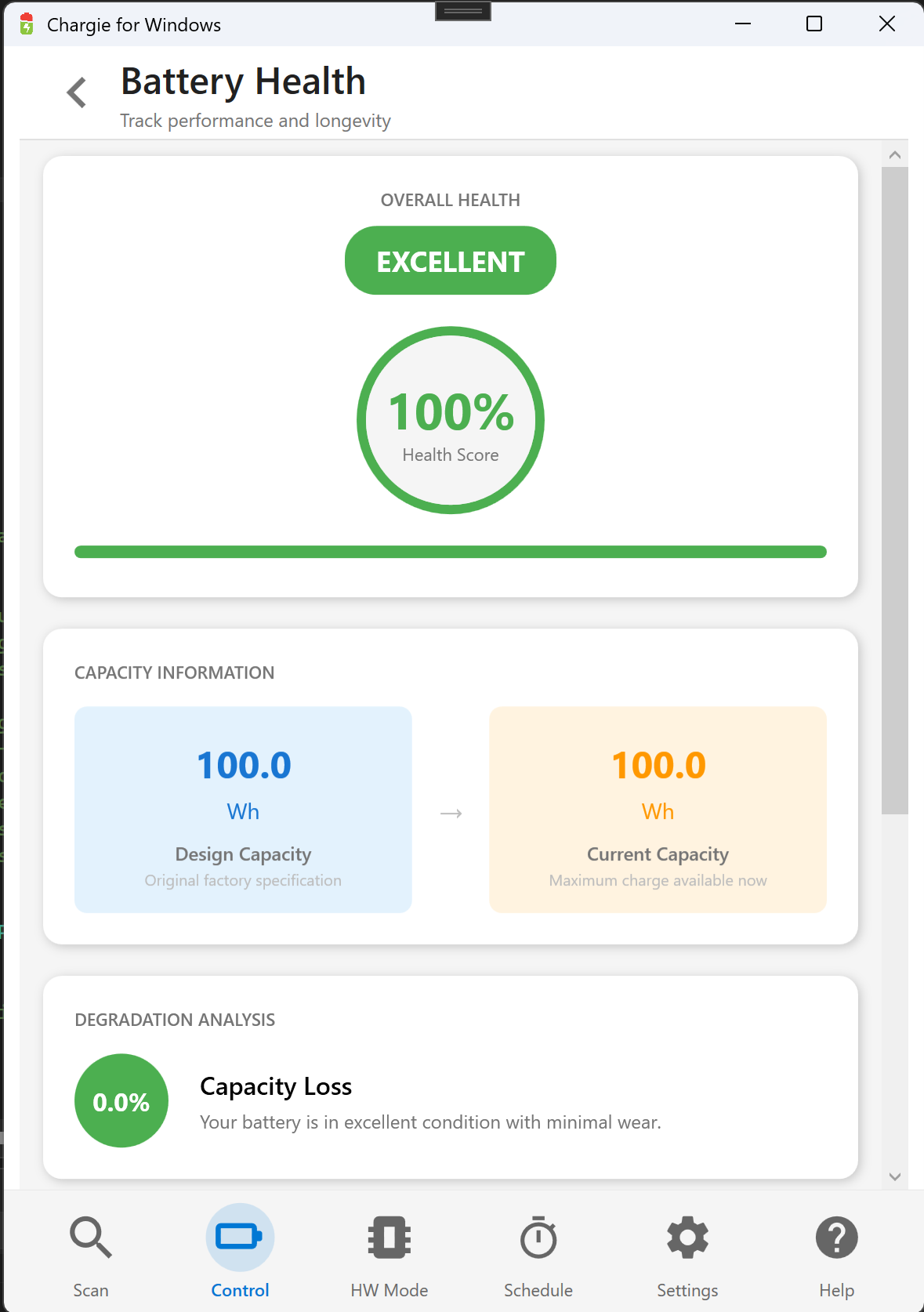924x1312 pixels.
Task: Click the Chargie app logo icon
Action: pos(27,24)
